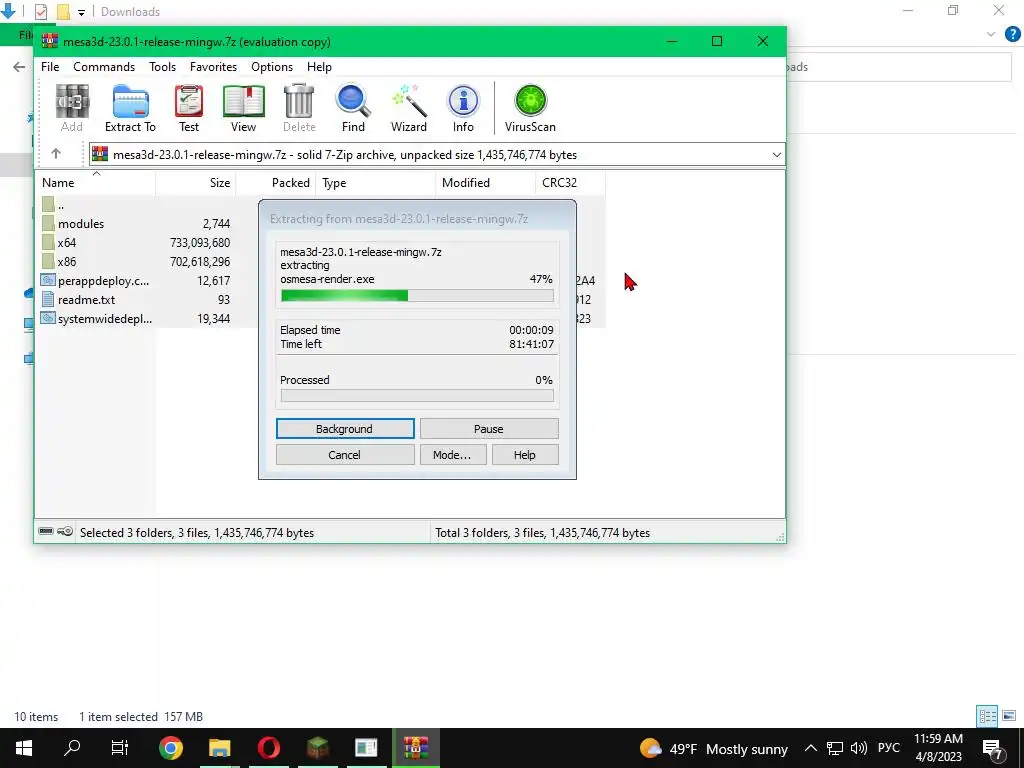Start VirusScan on the archive

click(530, 108)
